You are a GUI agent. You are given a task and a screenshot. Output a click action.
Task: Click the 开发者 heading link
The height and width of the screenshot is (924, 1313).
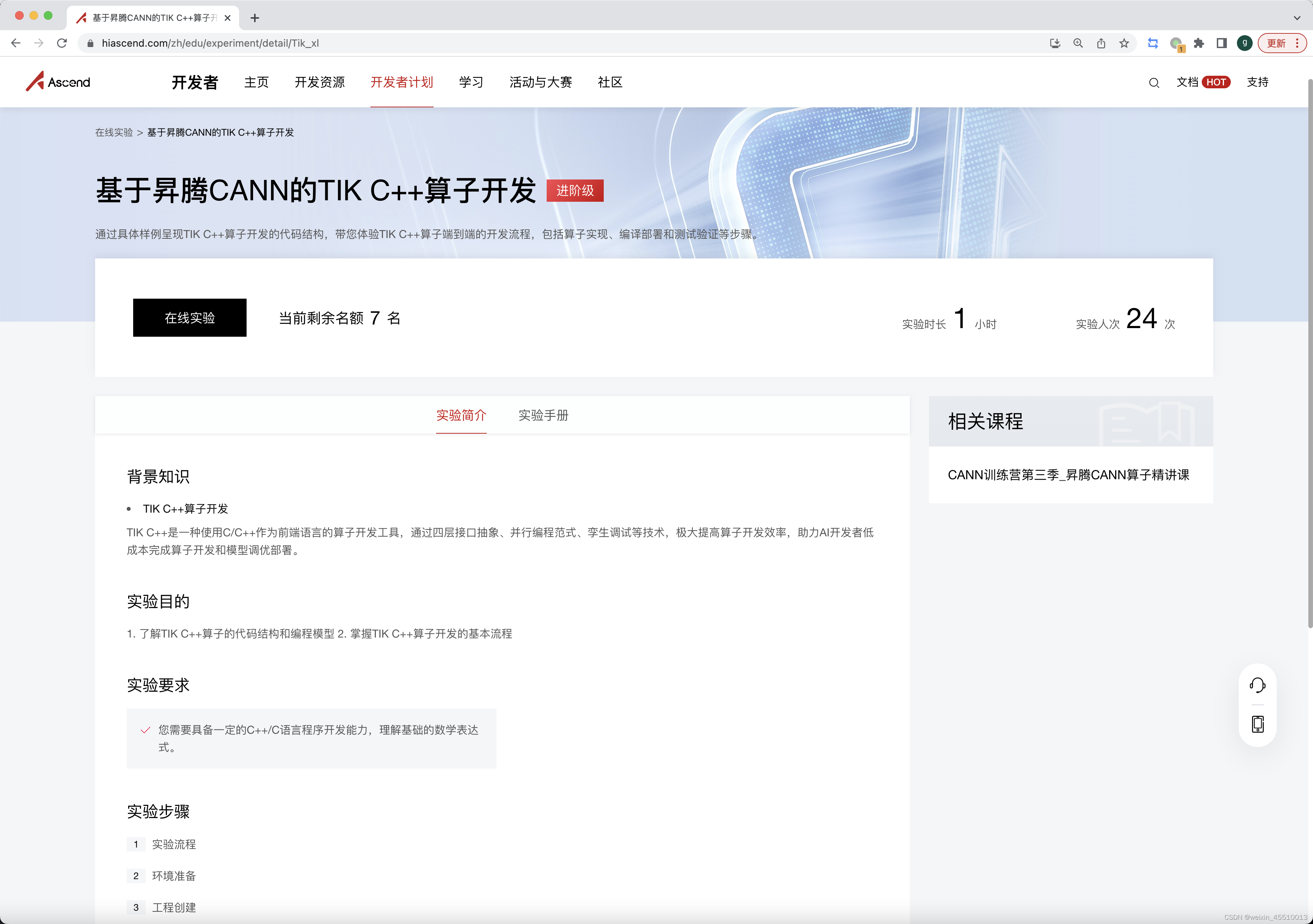[x=195, y=82]
